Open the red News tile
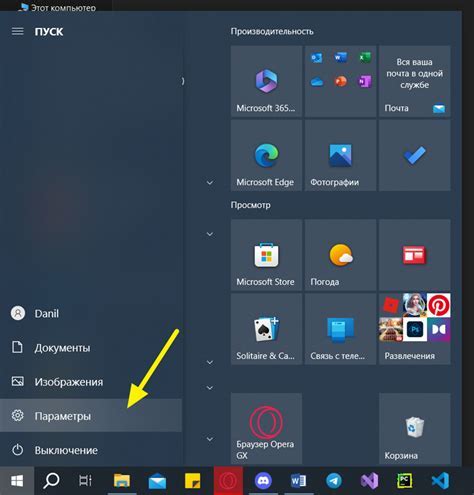 pos(415,255)
